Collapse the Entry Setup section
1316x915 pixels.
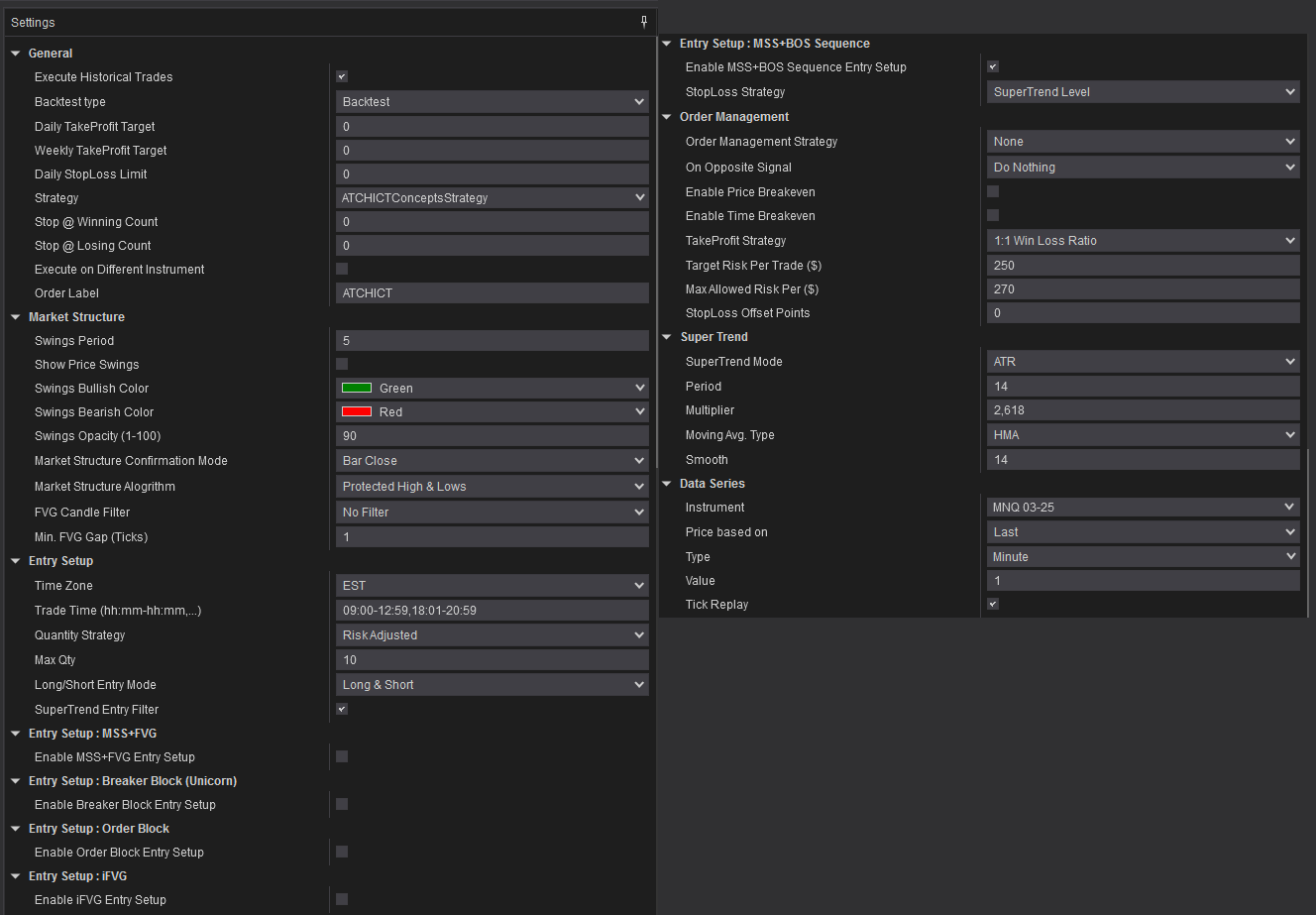(16, 561)
